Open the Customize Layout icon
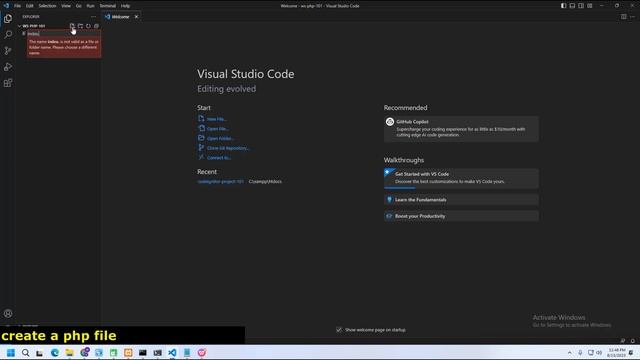This screenshot has width=640, height=360. click(590, 6)
